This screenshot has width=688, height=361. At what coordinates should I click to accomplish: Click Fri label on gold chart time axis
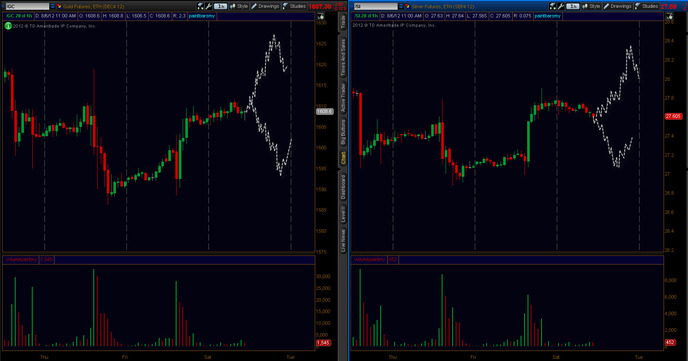tap(125, 357)
